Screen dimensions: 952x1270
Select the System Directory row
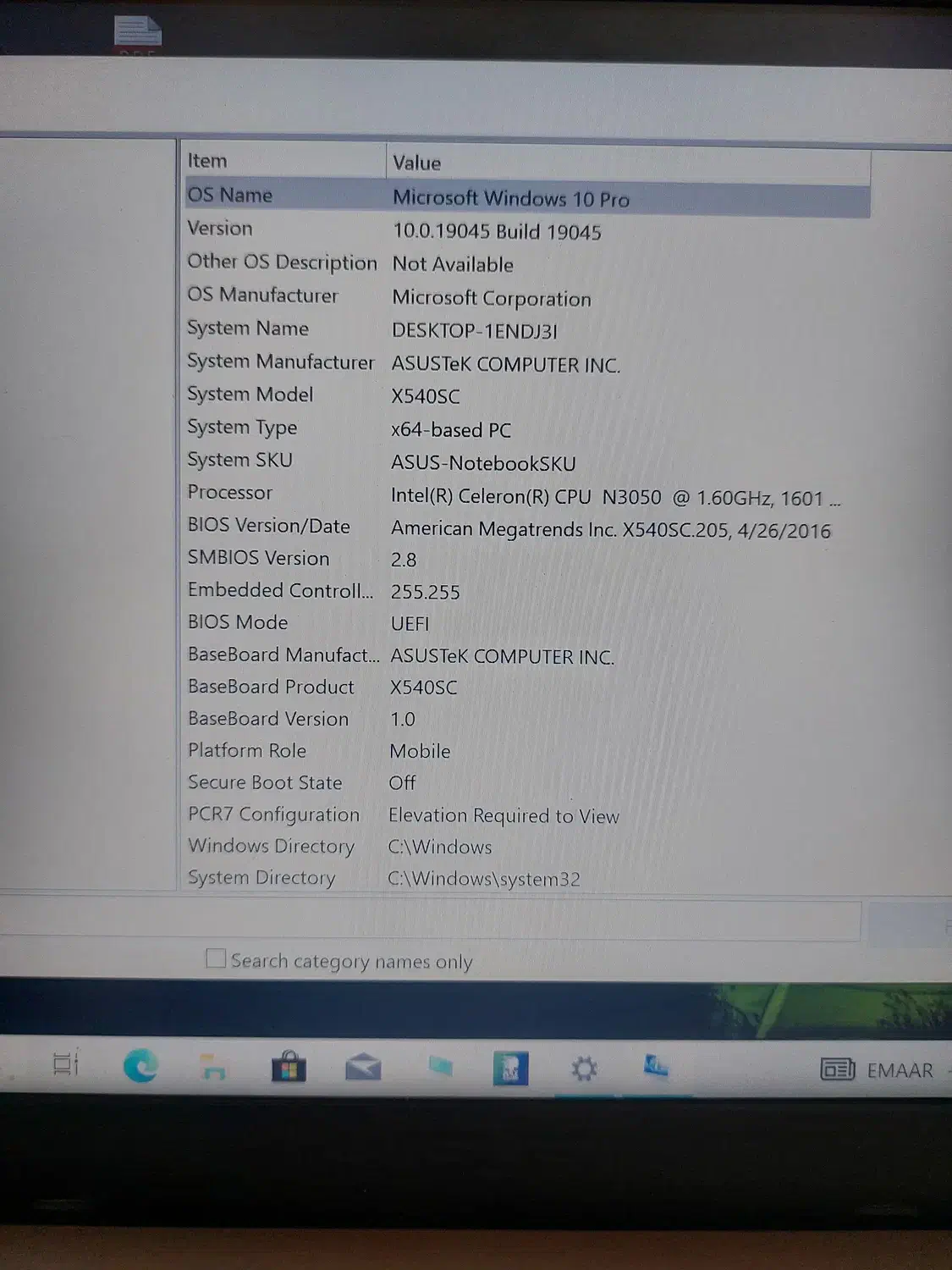click(x=527, y=878)
